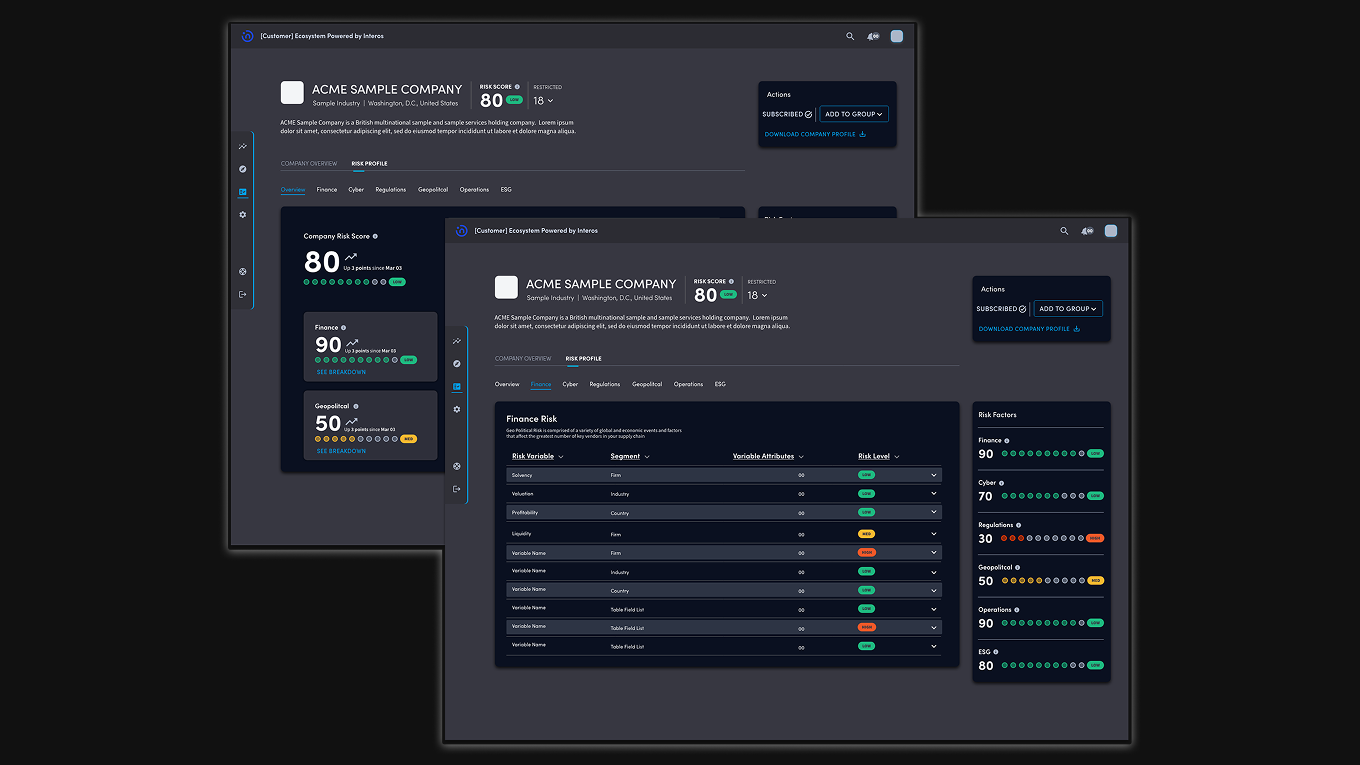Expand the Solvency row chevron

pyautogui.click(x=934, y=475)
